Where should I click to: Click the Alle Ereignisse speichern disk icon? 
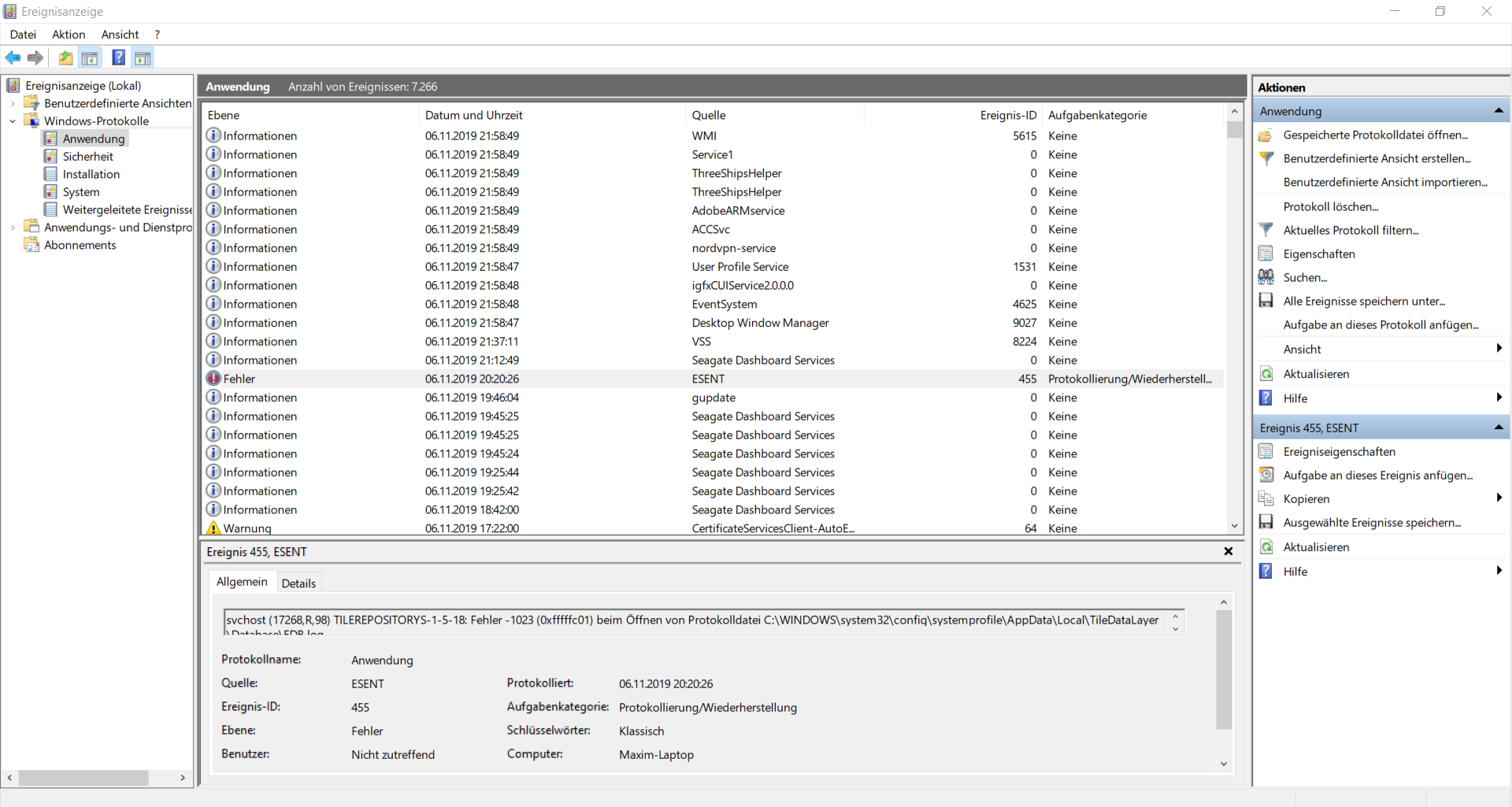[1266, 301]
